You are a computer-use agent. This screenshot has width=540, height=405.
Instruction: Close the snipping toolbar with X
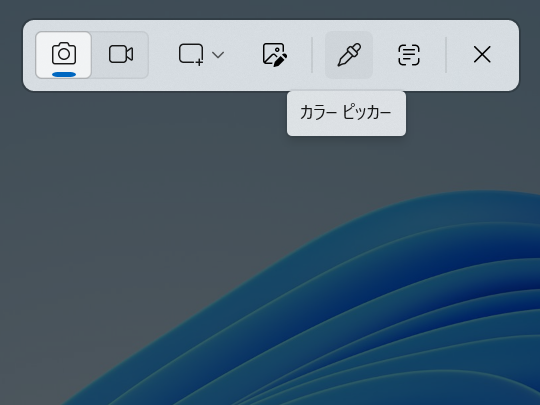[x=482, y=54]
